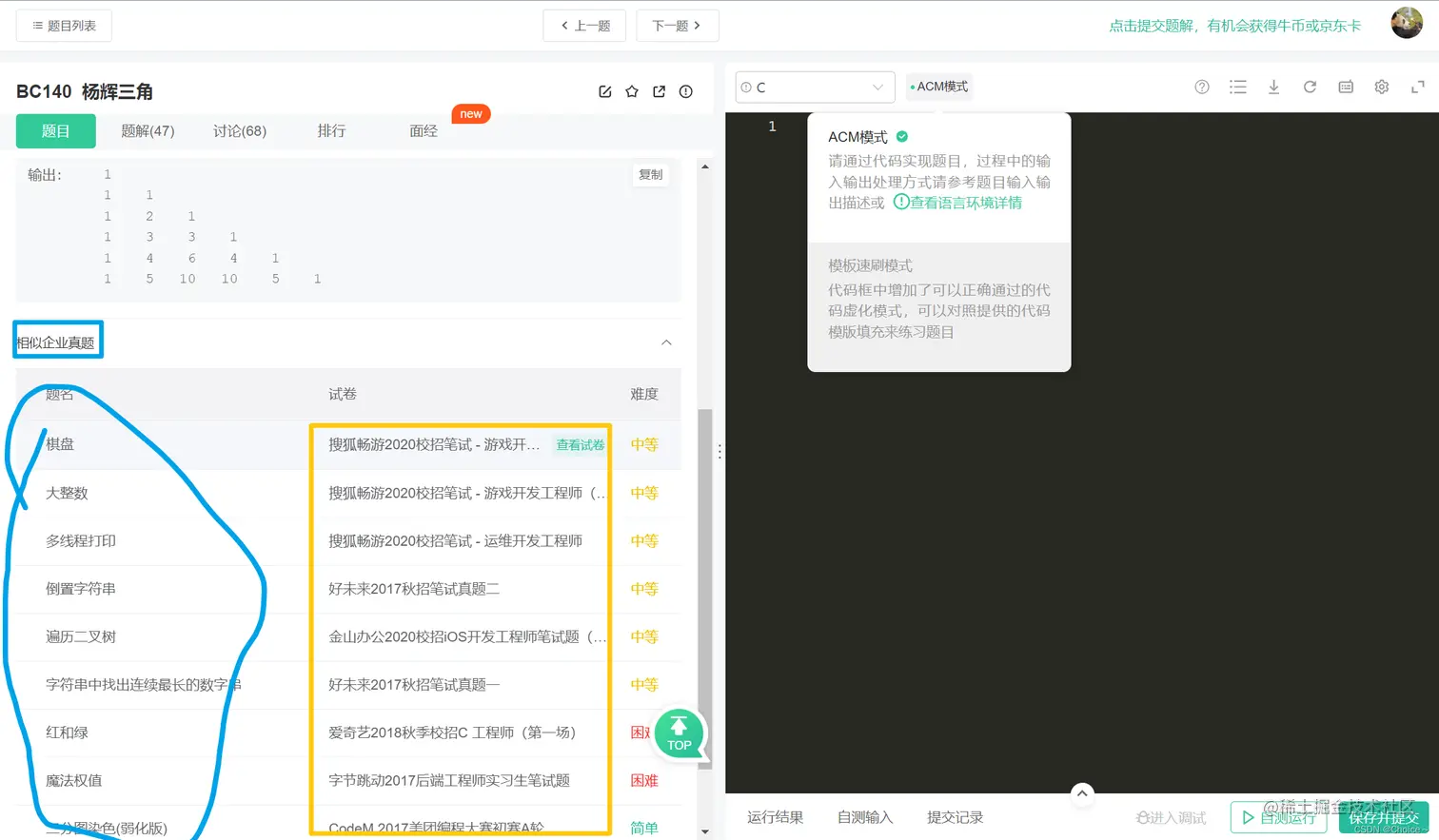Switch to the 讨论(68) tab
Image resolution: width=1439 pixels, height=840 pixels.
tap(239, 130)
